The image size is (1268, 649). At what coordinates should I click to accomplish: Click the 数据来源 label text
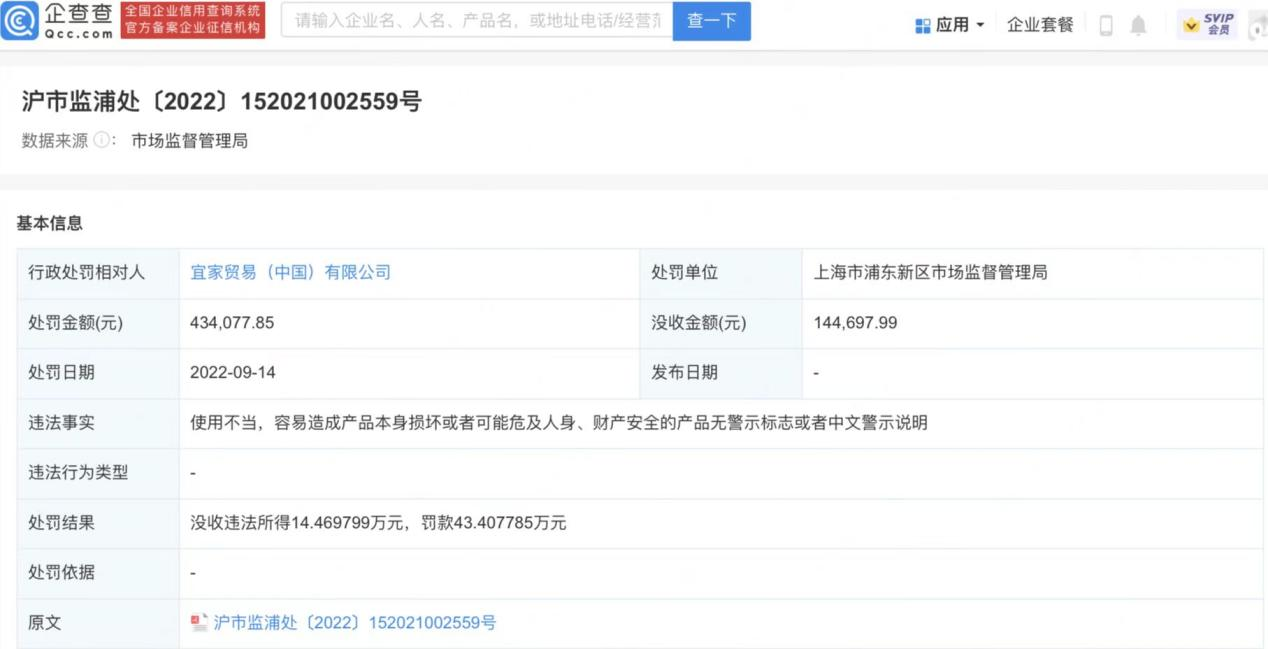(x=55, y=141)
